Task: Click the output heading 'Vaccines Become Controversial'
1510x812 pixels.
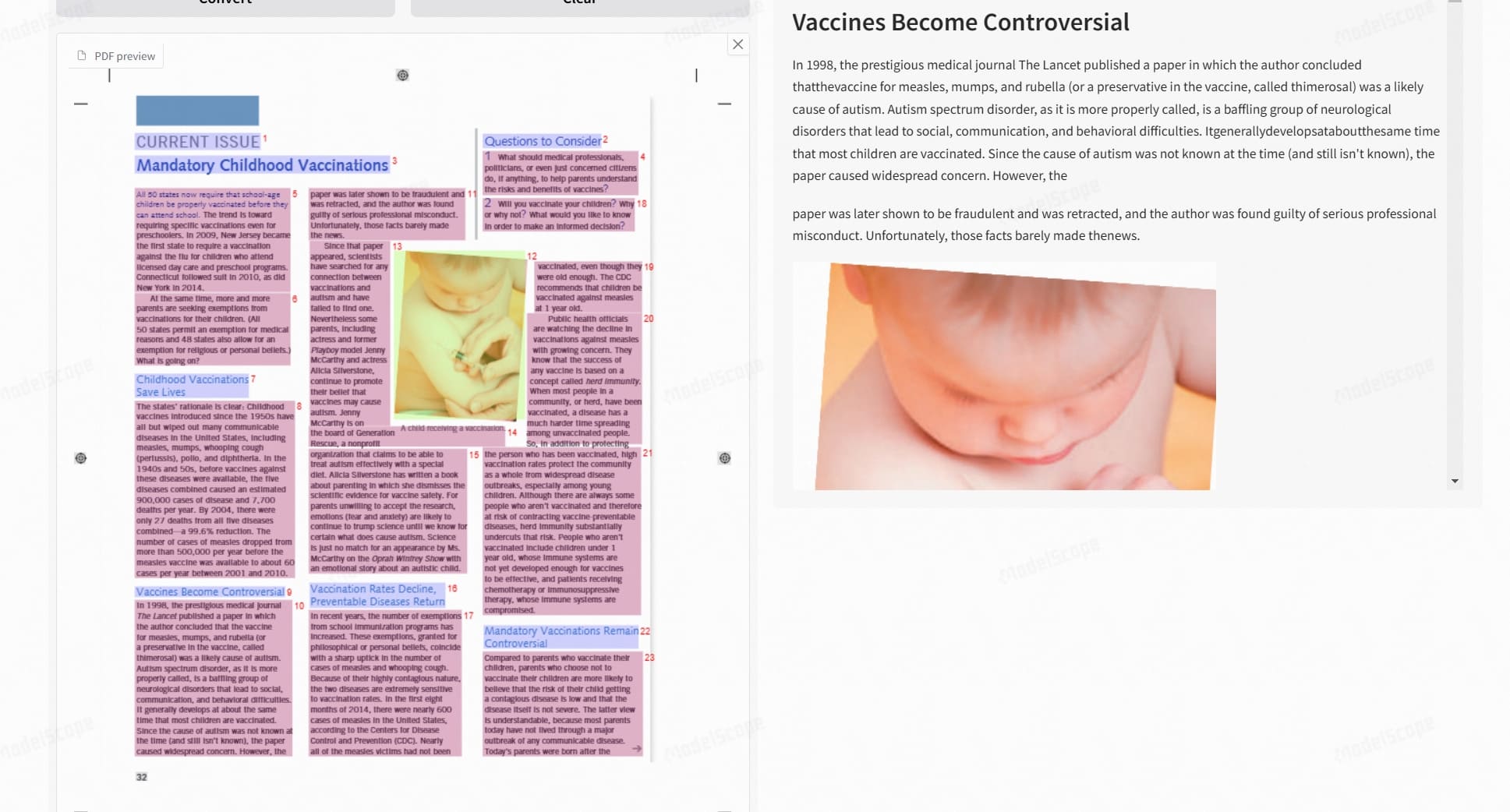Action: coord(960,23)
